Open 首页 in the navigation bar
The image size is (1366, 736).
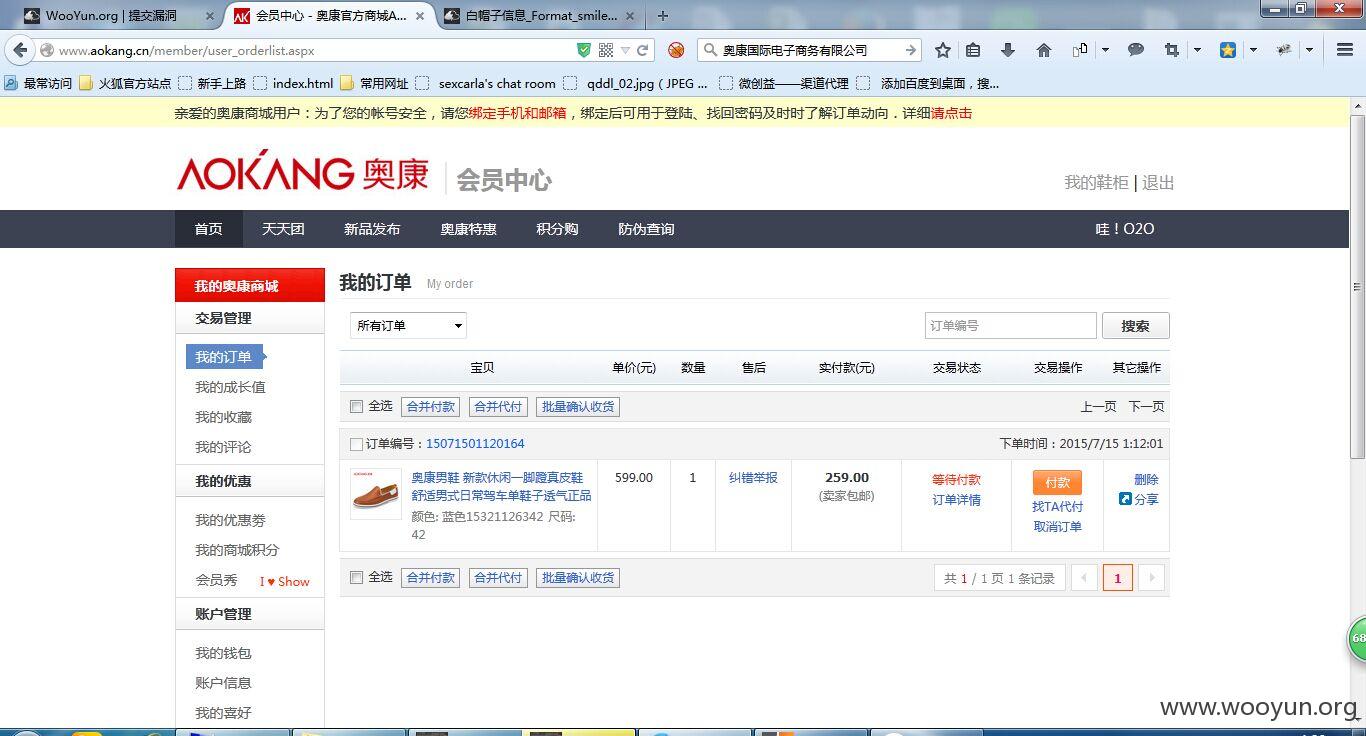tap(208, 229)
